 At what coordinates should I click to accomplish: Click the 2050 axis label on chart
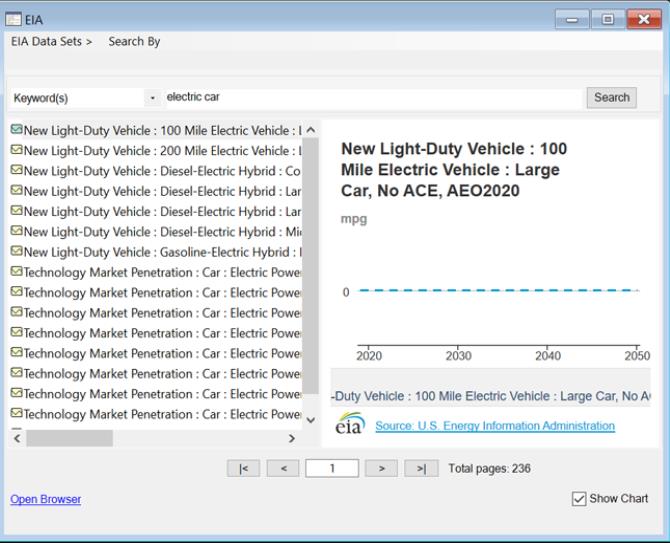pyautogui.click(x=637, y=356)
